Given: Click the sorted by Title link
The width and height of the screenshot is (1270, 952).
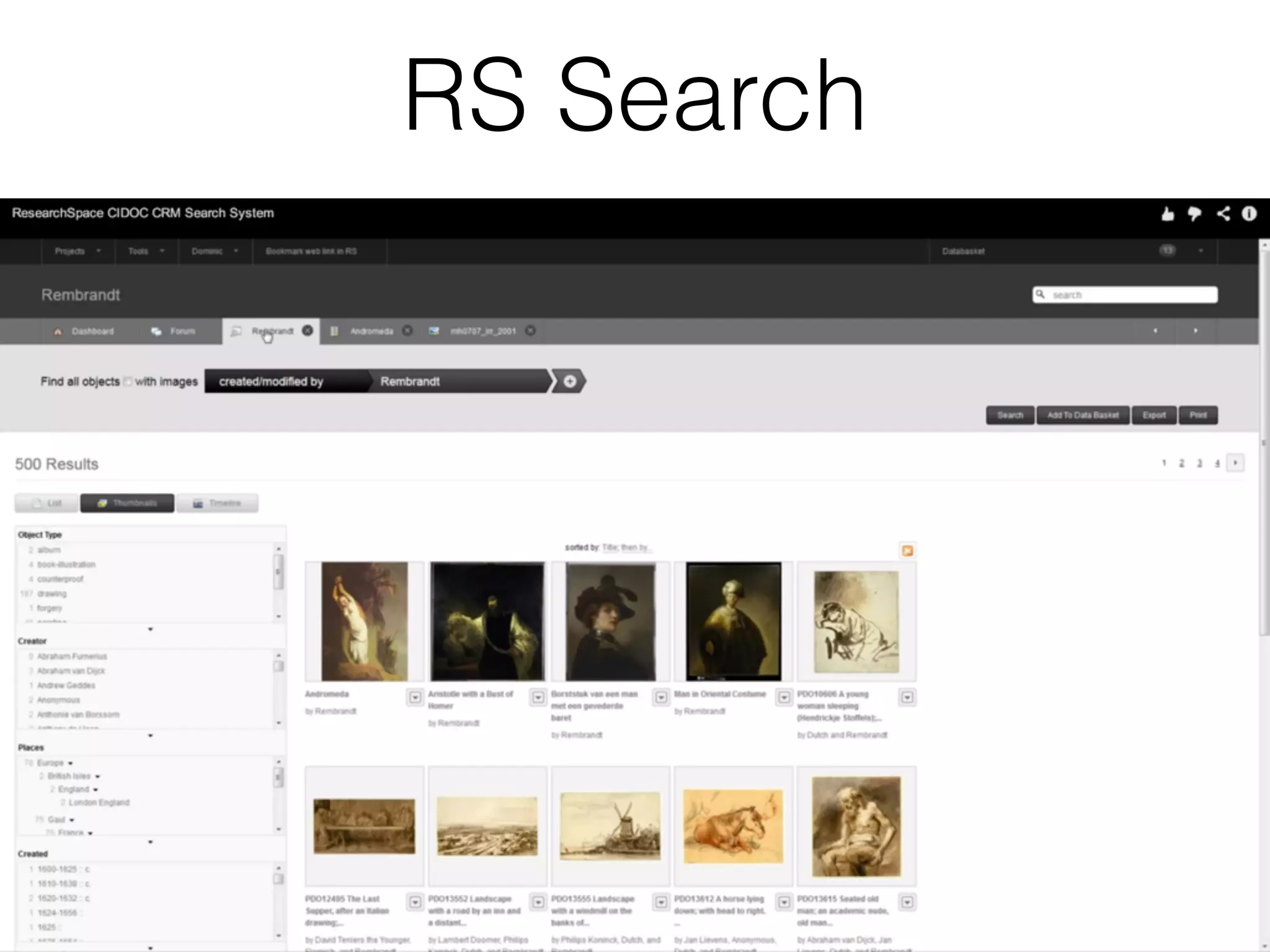Looking at the screenshot, I should click(x=610, y=547).
